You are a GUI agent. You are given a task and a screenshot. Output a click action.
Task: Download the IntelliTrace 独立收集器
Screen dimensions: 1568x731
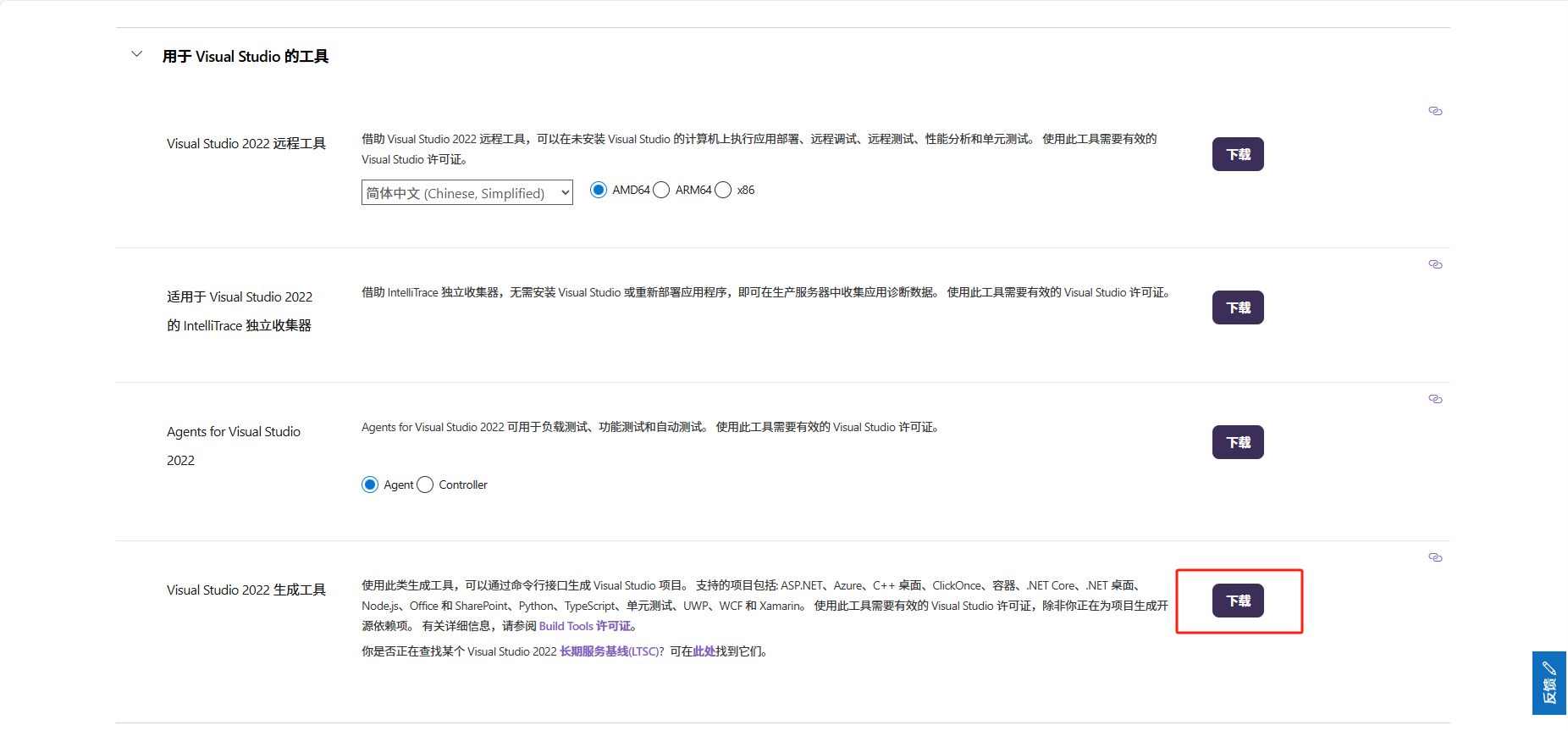tap(1237, 307)
